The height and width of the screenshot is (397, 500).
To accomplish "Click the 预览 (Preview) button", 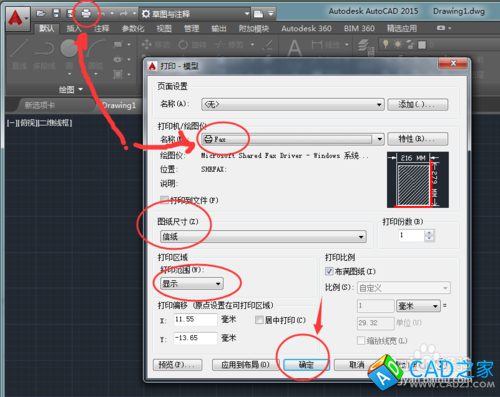I will [178, 365].
